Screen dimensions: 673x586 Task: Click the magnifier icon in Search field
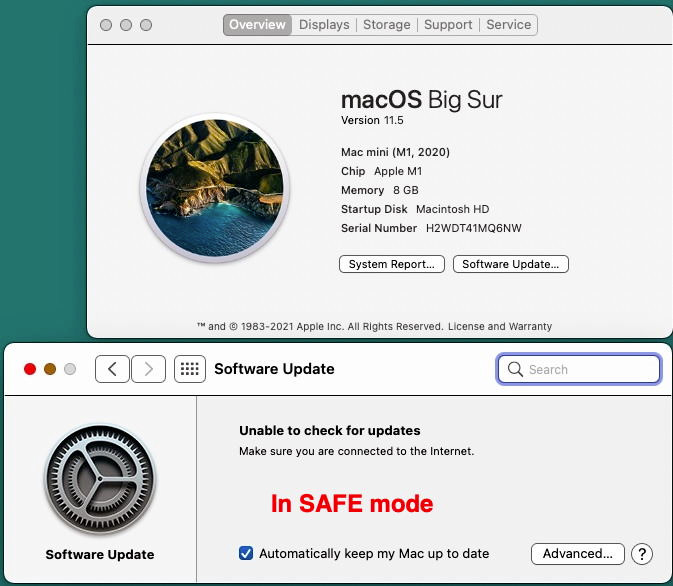(515, 369)
